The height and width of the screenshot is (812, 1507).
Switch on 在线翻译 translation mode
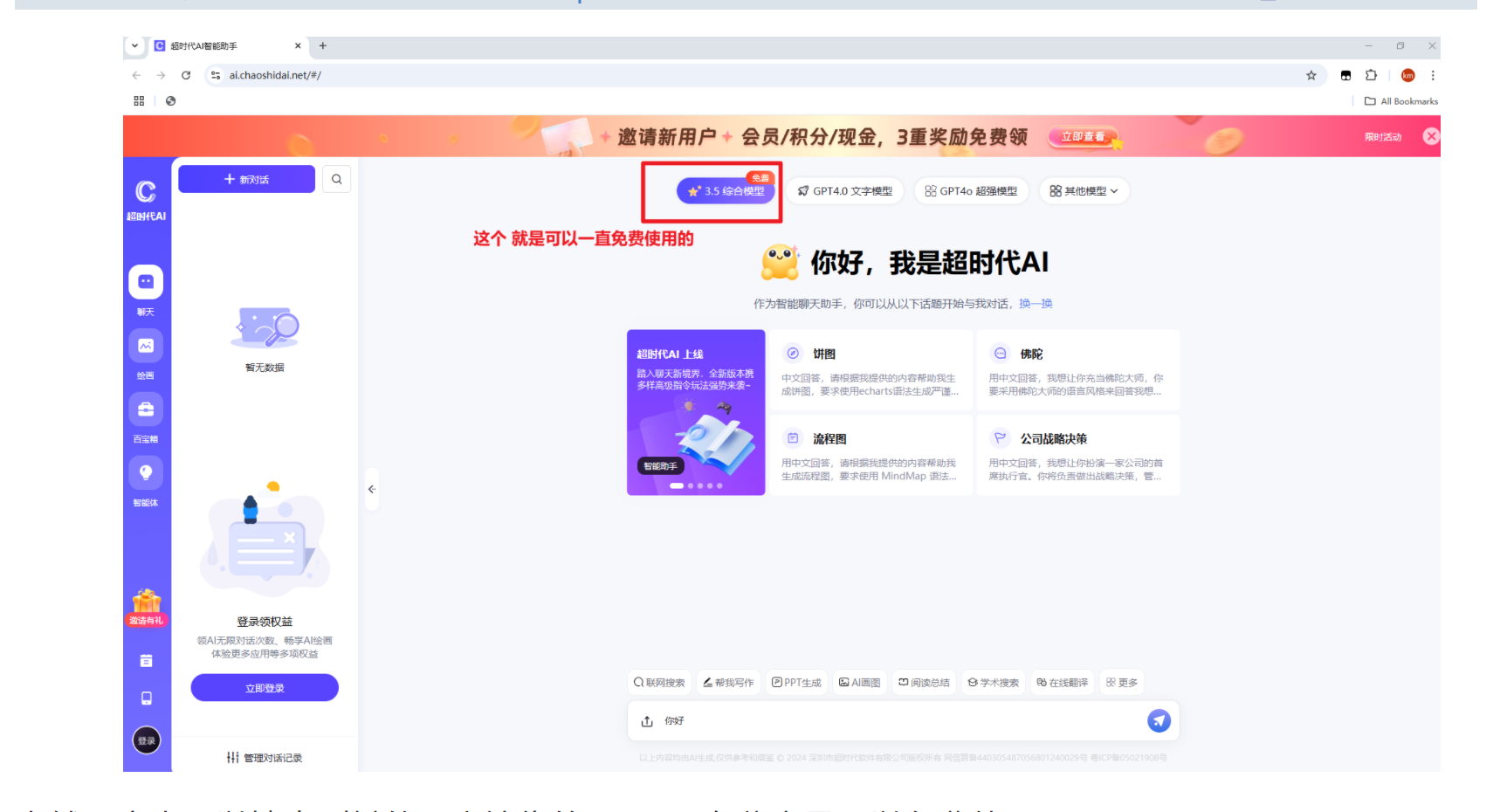click(x=1062, y=682)
